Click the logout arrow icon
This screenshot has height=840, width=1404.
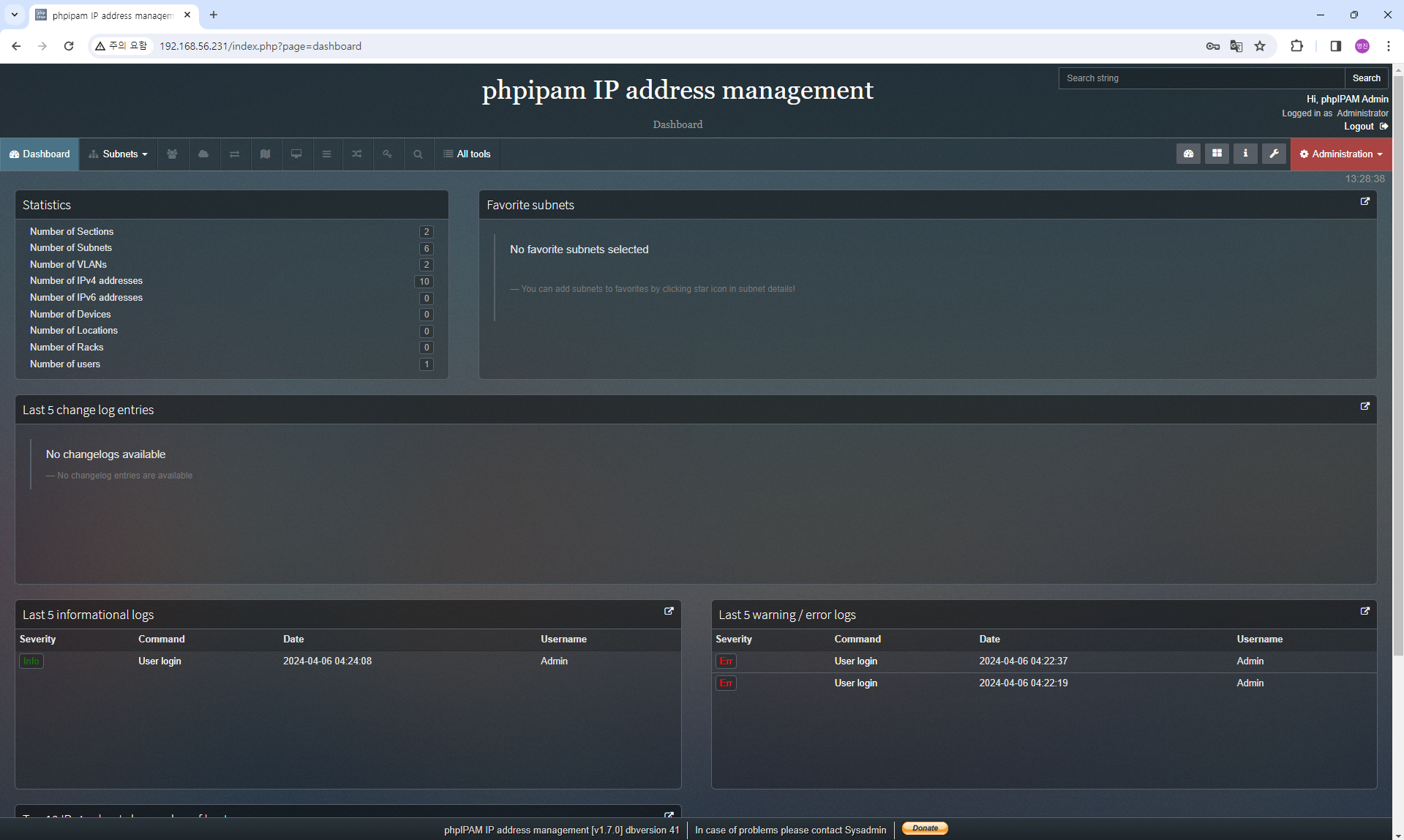coord(1384,127)
